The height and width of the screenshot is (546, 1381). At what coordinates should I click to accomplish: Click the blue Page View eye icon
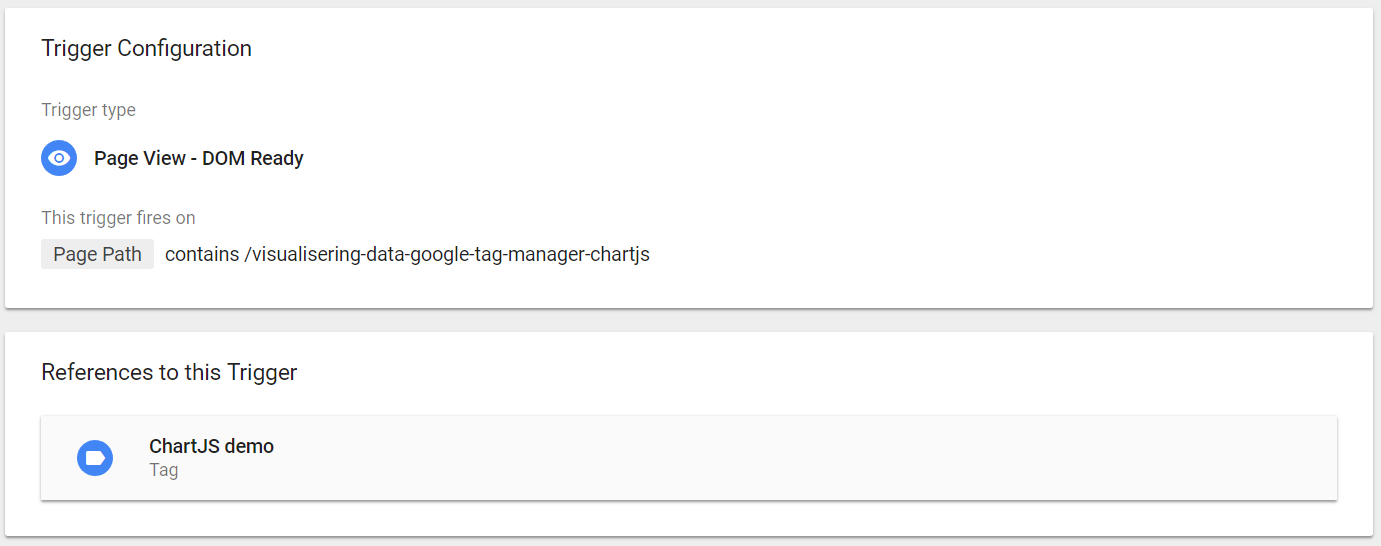point(59,158)
